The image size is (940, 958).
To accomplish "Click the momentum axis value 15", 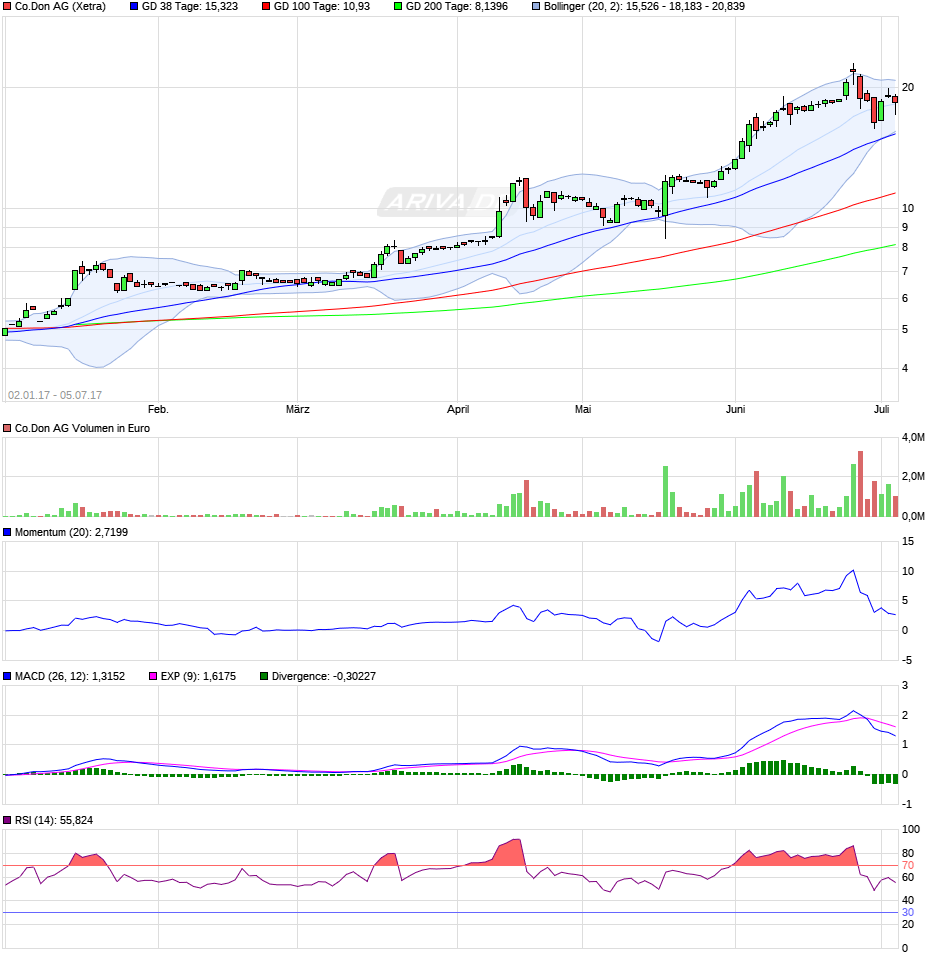I will [x=908, y=541].
